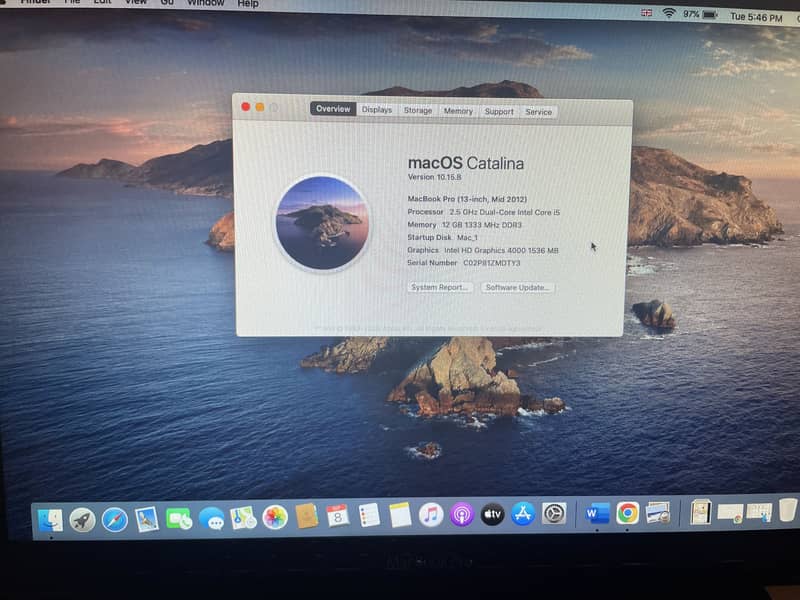Click the macOS Catalina title text

(x=466, y=163)
